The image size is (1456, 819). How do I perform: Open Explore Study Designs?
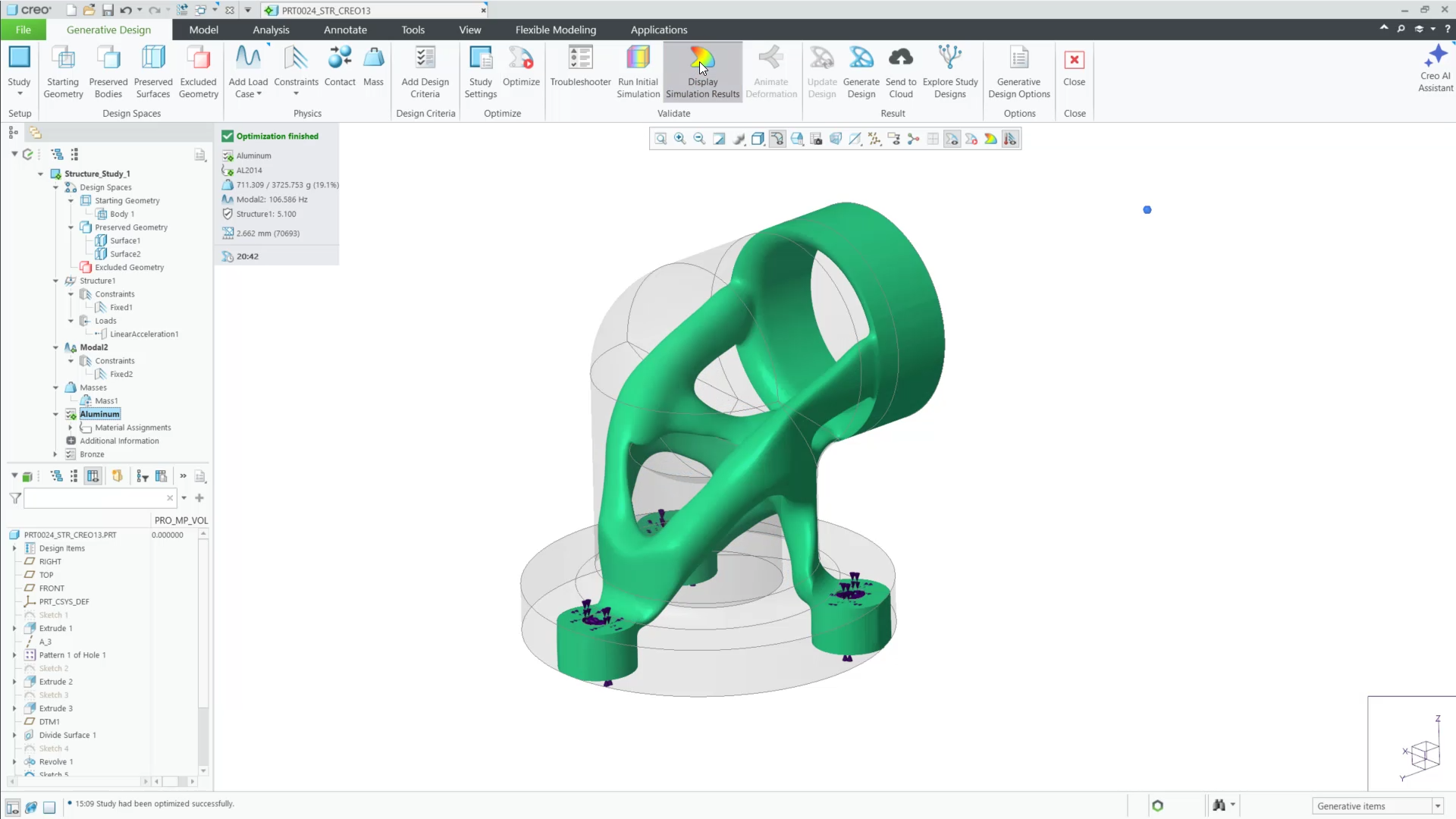950,72
